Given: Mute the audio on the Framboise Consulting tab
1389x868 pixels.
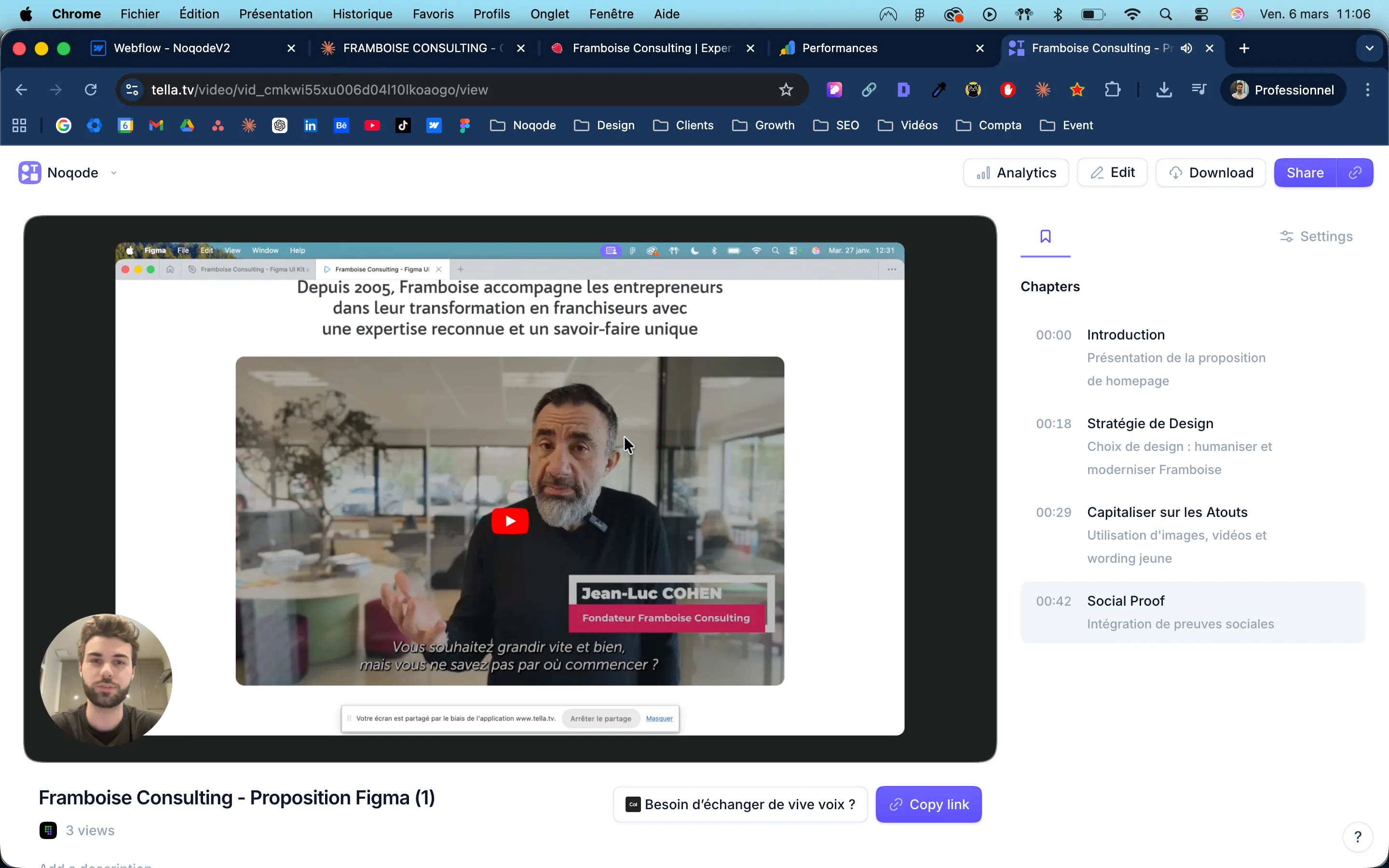Looking at the screenshot, I should click(x=1186, y=48).
